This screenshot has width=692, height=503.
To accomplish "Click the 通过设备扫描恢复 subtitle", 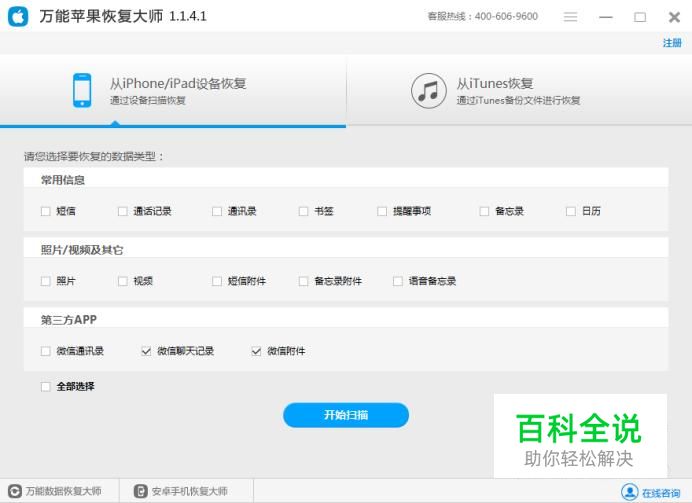I will pyautogui.click(x=148, y=101).
